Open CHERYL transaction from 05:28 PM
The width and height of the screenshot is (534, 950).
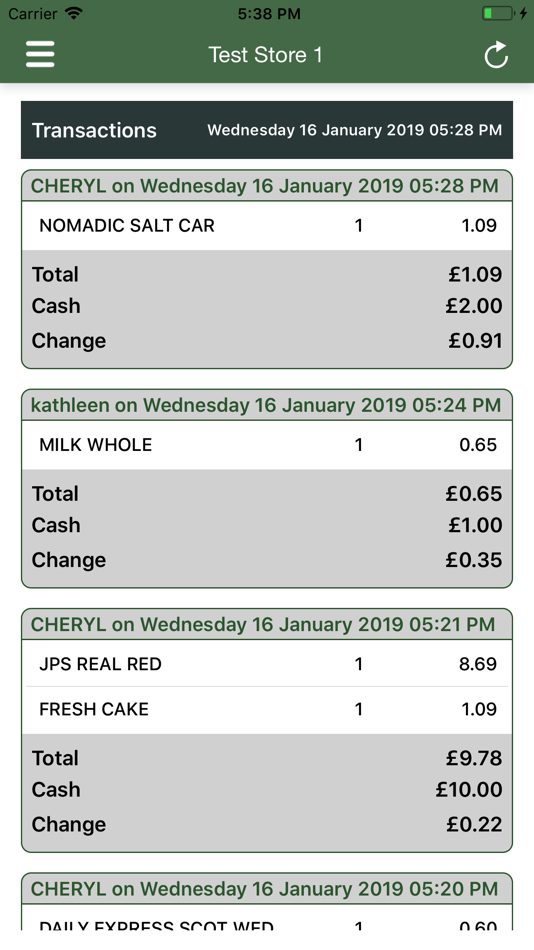click(265, 186)
